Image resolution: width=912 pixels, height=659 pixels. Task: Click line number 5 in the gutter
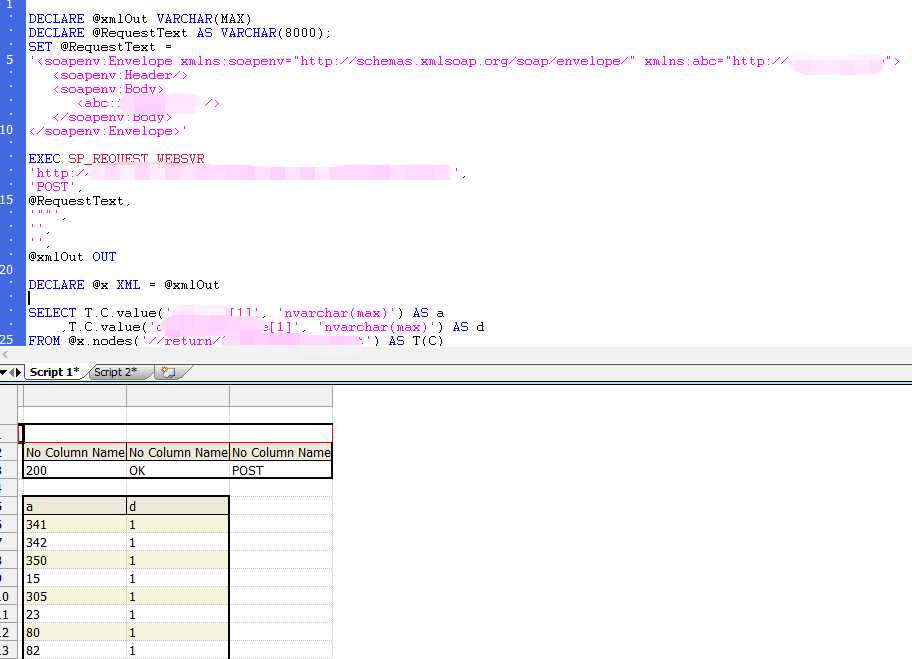point(9,59)
